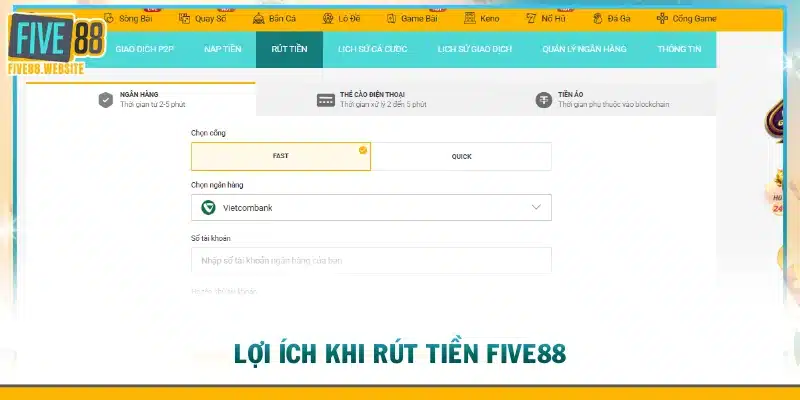This screenshot has width=800, height=400.
Task: Click the Sòng Bài cards icon
Action: [x=109, y=18]
